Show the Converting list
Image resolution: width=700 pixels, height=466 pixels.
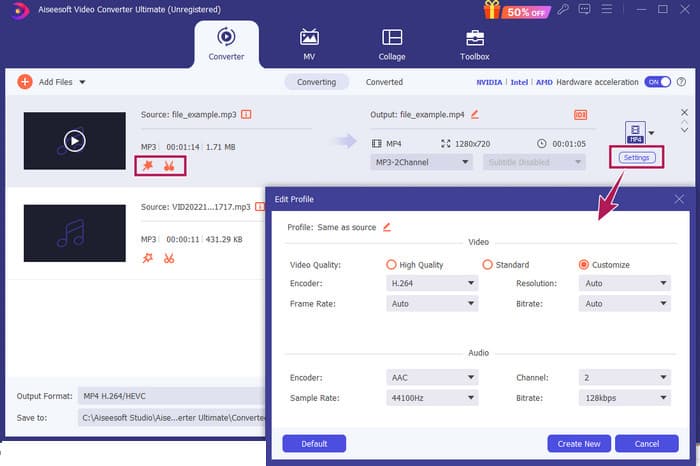[x=317, y=82]
